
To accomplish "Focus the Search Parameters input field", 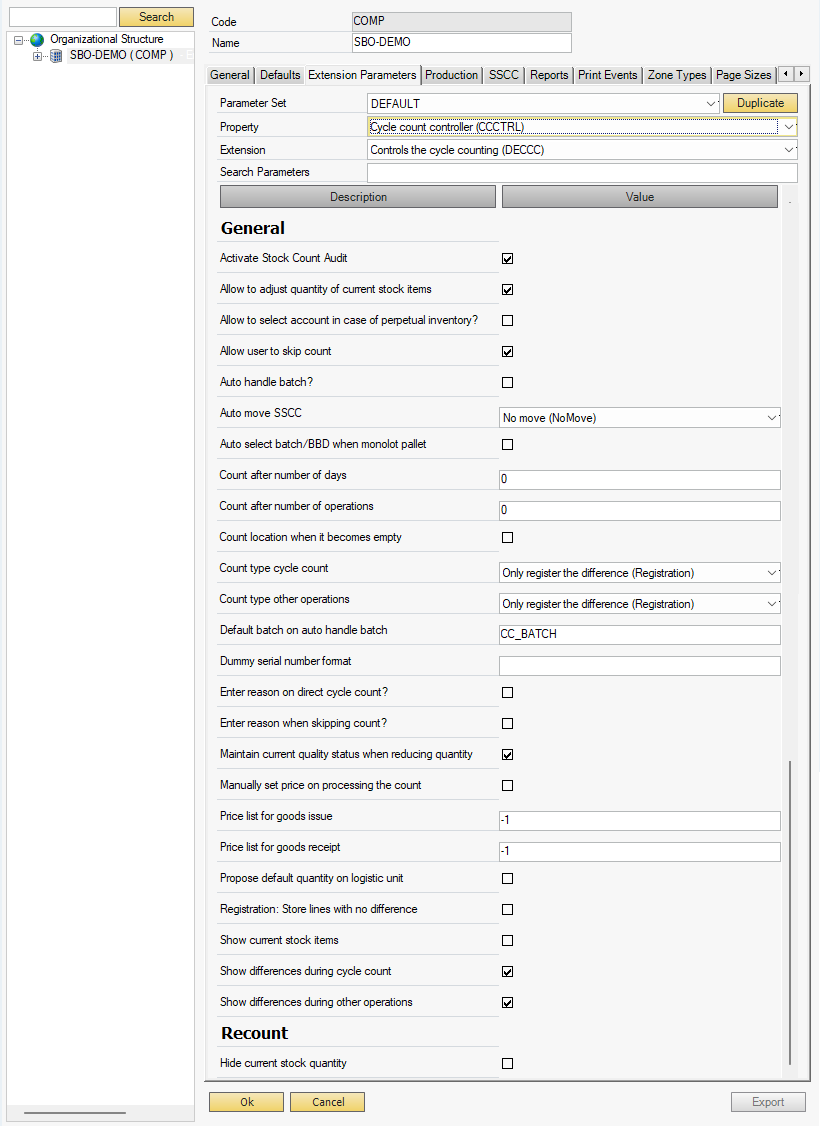I will coord(582,173).
